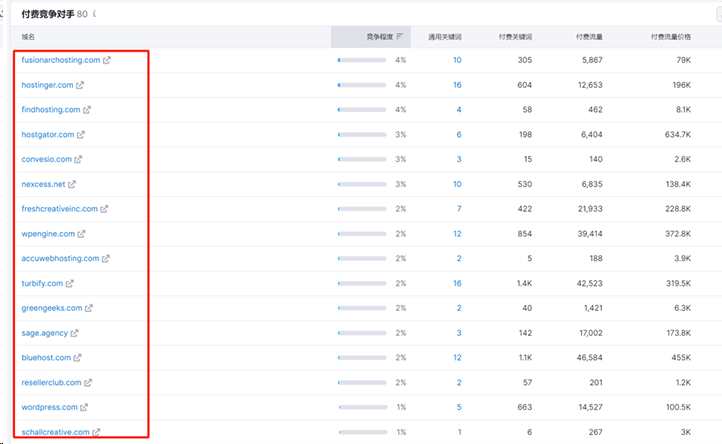The height and width of the screenshot is (444, 722).
Task: Open sage.agency domain link
Action: (45, 333)
